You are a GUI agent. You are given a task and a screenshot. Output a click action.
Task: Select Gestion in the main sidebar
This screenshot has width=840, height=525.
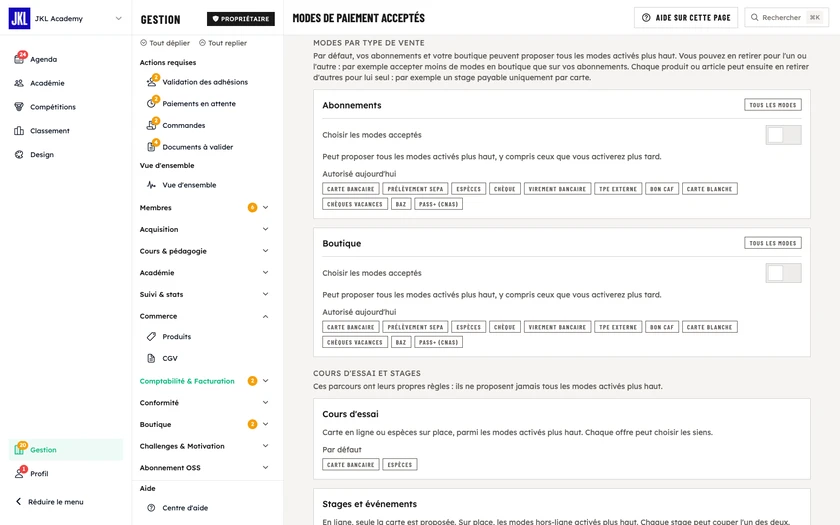(x=66, y=449)
